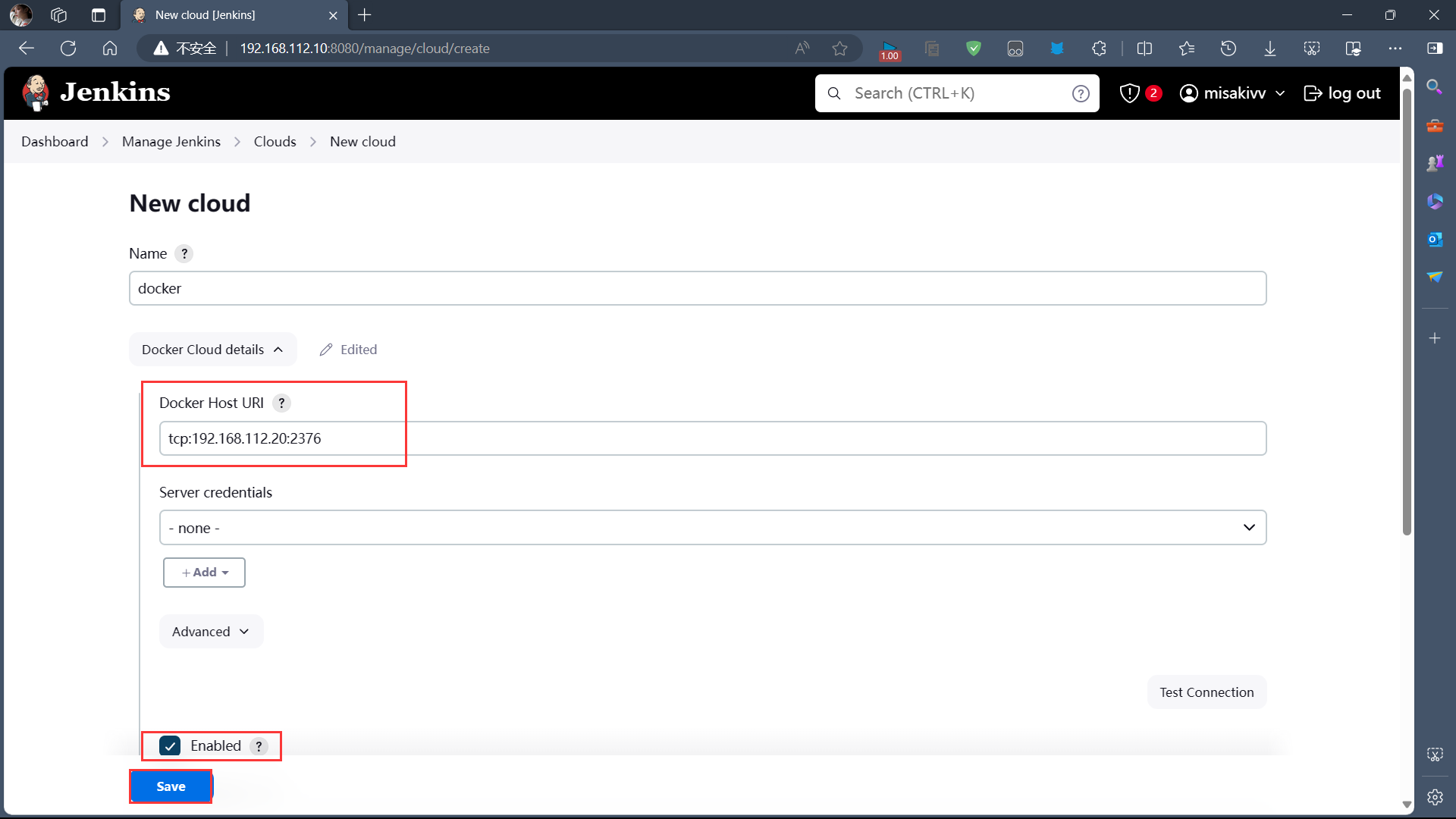
Task: Open Server credentials dropdown
Action: tap(712, 528)
